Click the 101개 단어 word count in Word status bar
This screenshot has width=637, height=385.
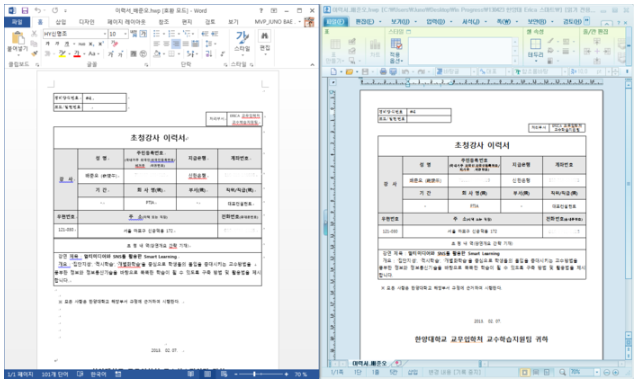[56, 374]
